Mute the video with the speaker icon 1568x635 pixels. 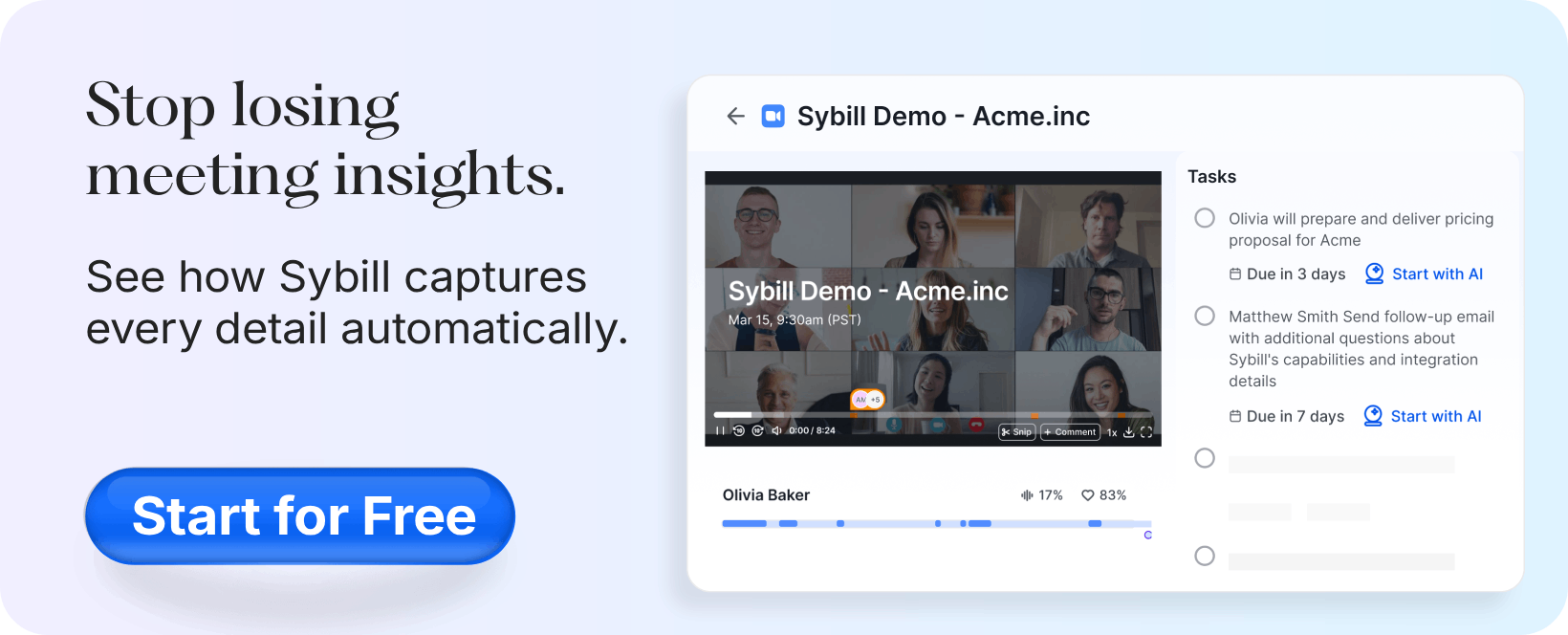[776, 430]
